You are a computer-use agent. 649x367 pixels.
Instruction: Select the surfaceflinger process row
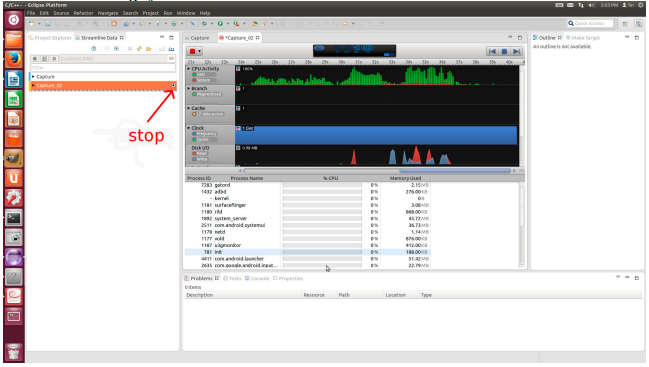tap(308, 205)
